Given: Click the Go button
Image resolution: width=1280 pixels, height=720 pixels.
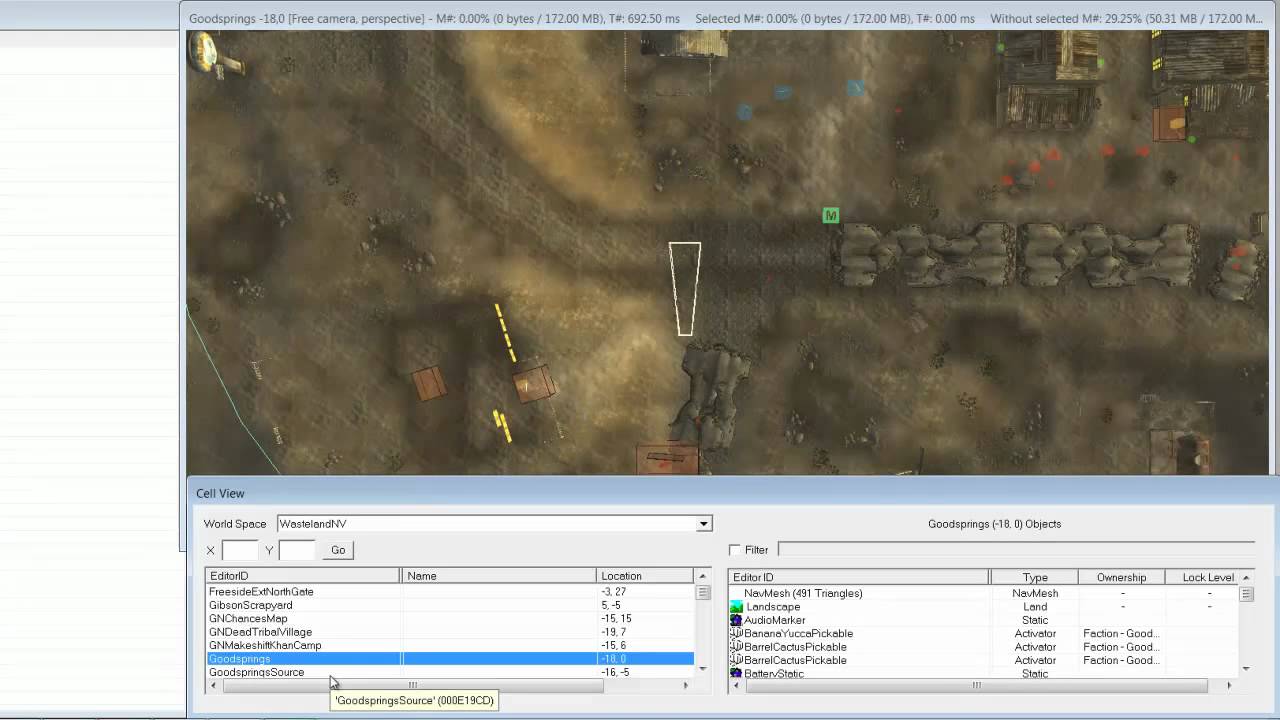Looking at the screenshot, I should tap(338, 550).
